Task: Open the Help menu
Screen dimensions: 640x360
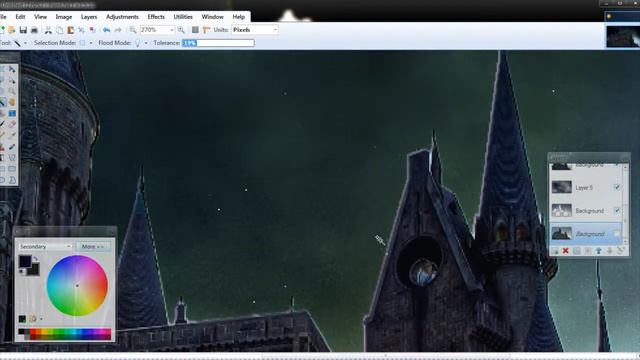Action: [239, 17]
